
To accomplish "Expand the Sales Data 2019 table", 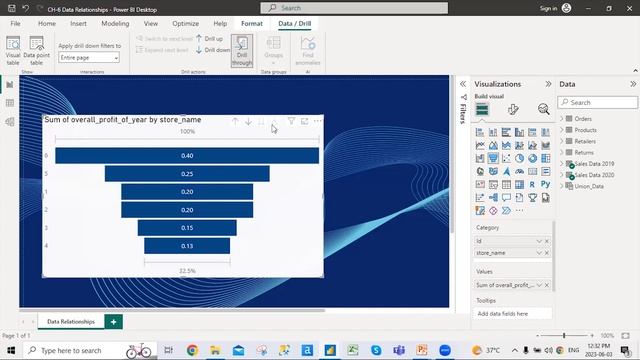I will pos(562,164).
